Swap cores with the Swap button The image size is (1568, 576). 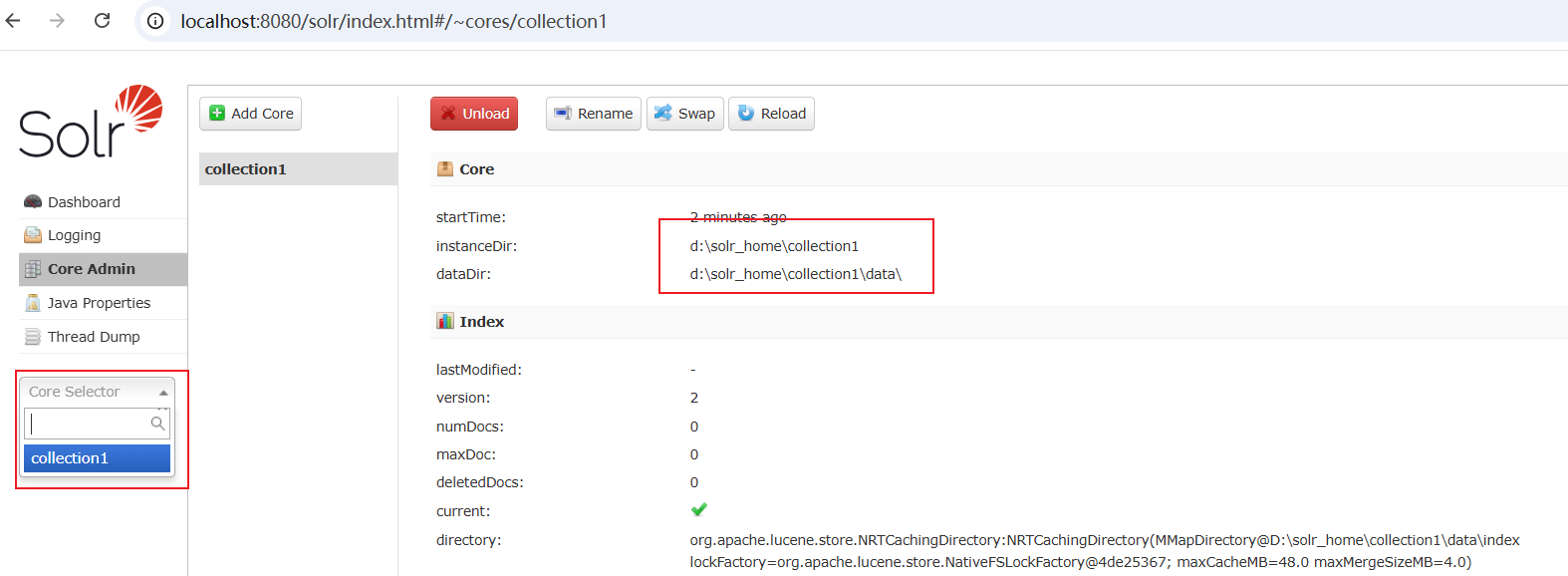click(684, 114)
